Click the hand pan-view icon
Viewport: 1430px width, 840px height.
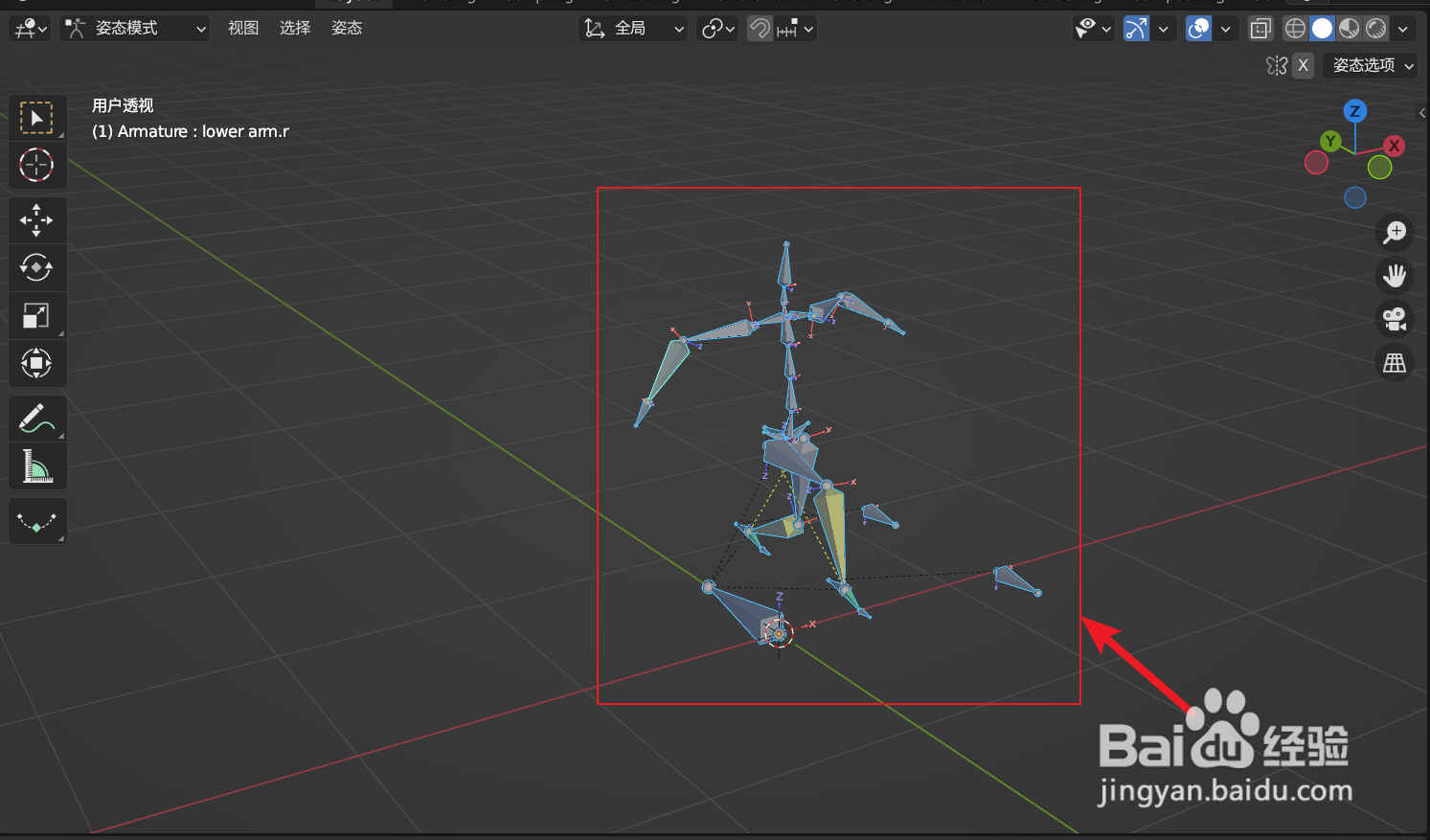click(x=1395, y=276)
